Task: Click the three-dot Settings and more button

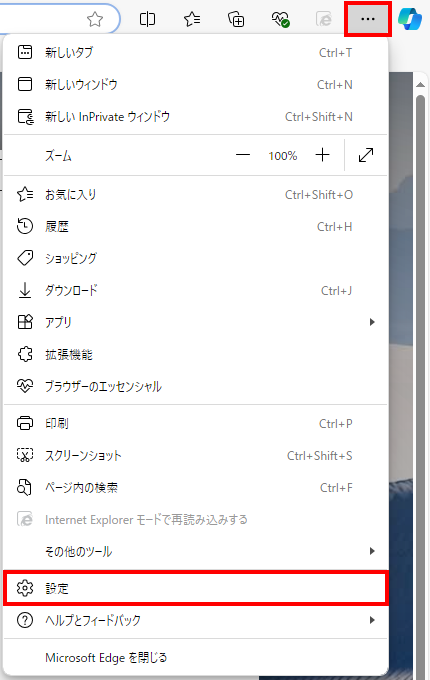Action: 368,19
